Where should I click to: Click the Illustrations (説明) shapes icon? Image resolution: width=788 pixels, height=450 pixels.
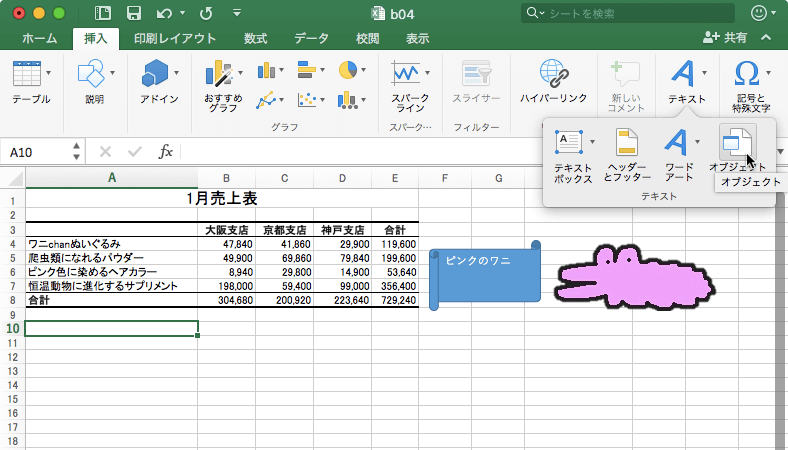91,73
